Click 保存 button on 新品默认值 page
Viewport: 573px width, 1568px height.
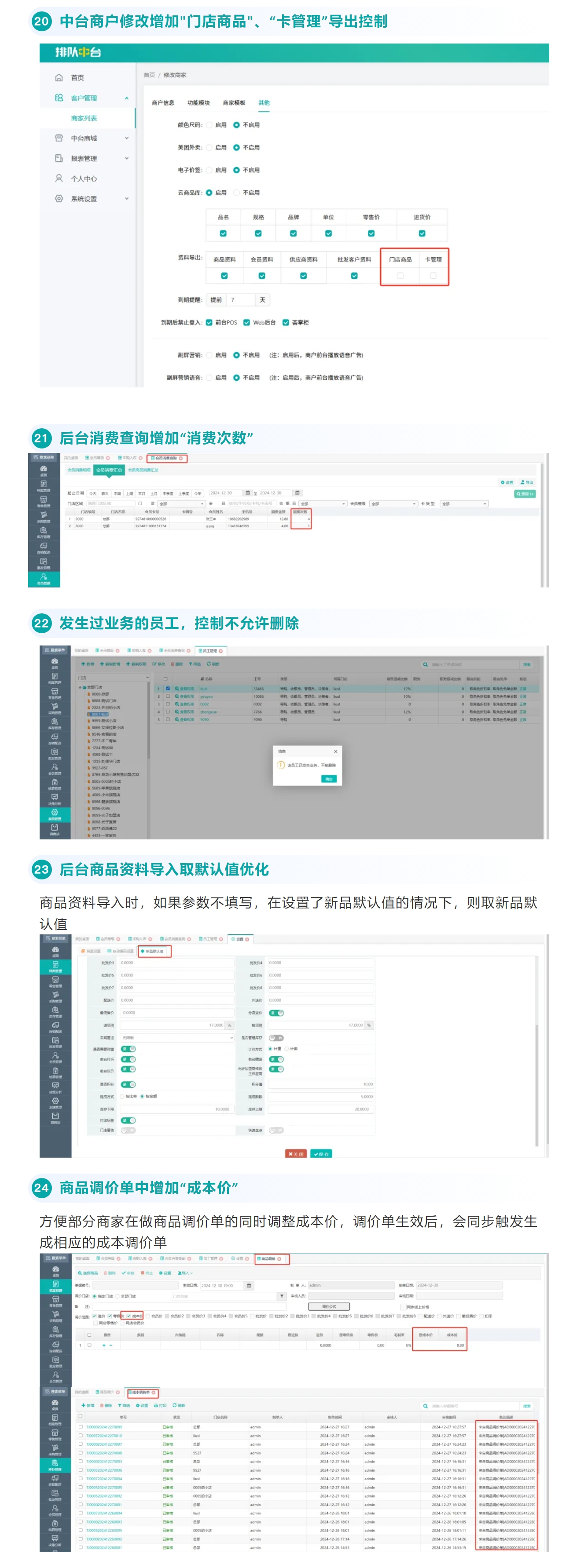click(321, 1154)
